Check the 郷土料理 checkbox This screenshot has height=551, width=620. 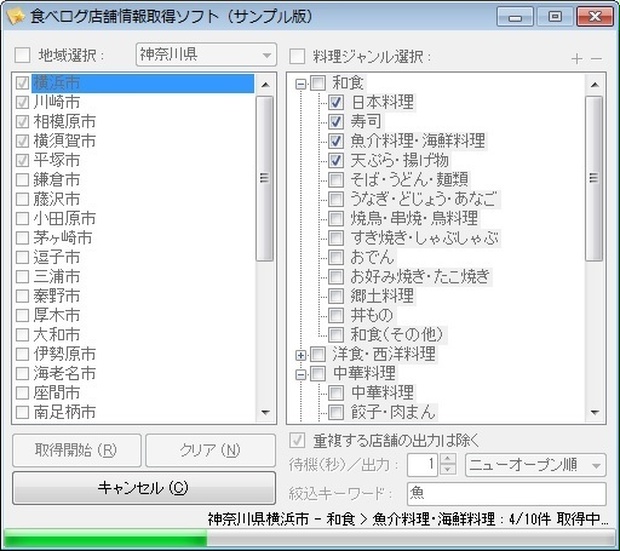coord(336,296)
